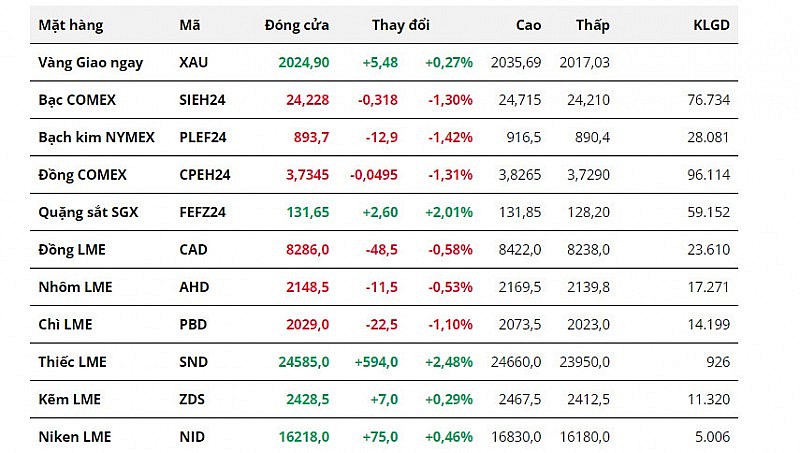Open the Bạc COMEX commodity
The image size is (800, 453).
pyautogui.click(x=77, y=100)
